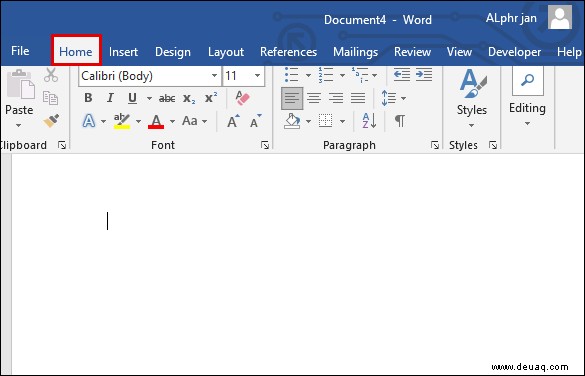Toggle align left
This screenshot has width=585, height=376.
pyautogui.click(x=292, y=98)
